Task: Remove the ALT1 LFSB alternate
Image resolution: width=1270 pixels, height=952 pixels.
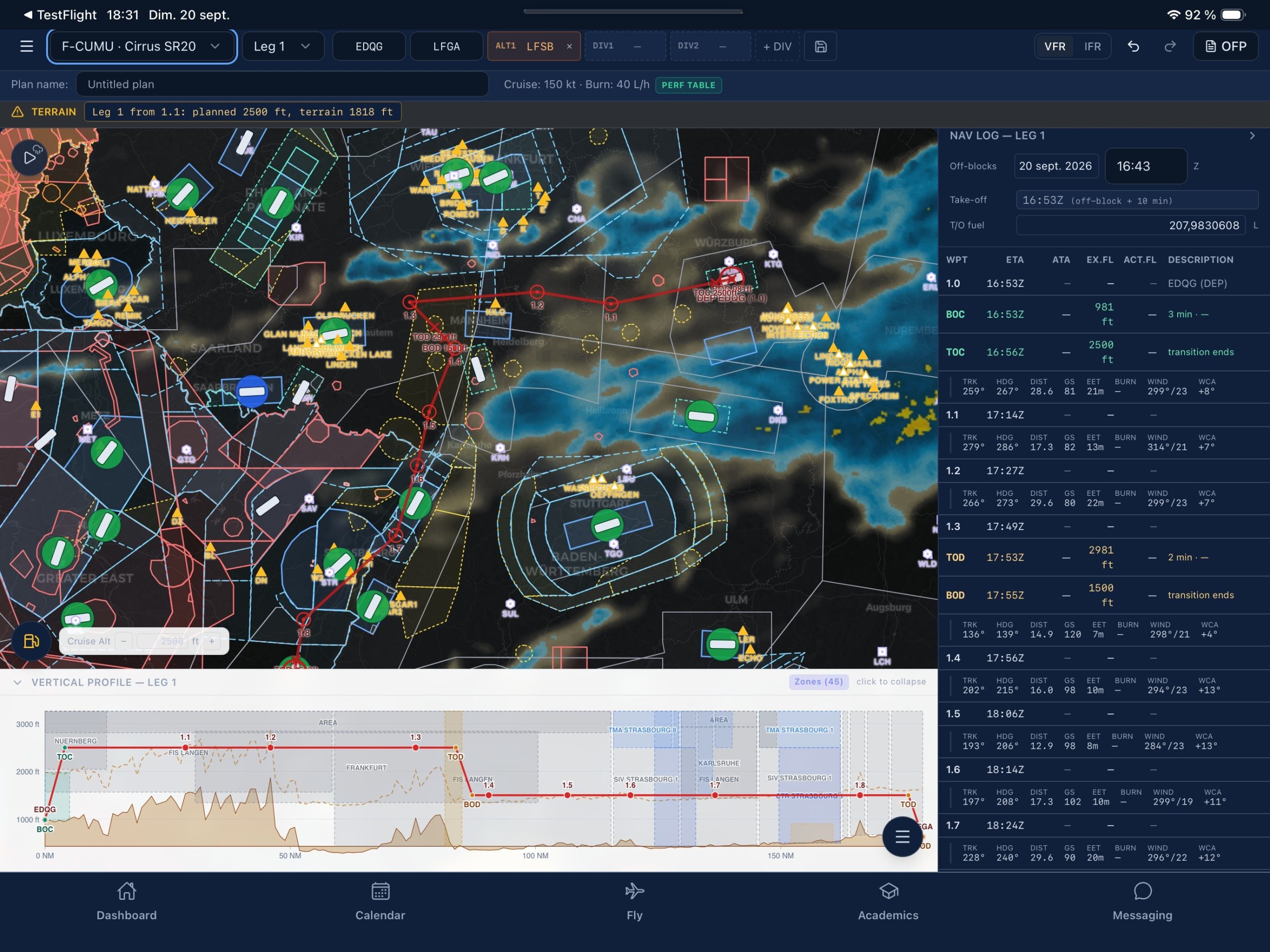Action: (569, 47)
